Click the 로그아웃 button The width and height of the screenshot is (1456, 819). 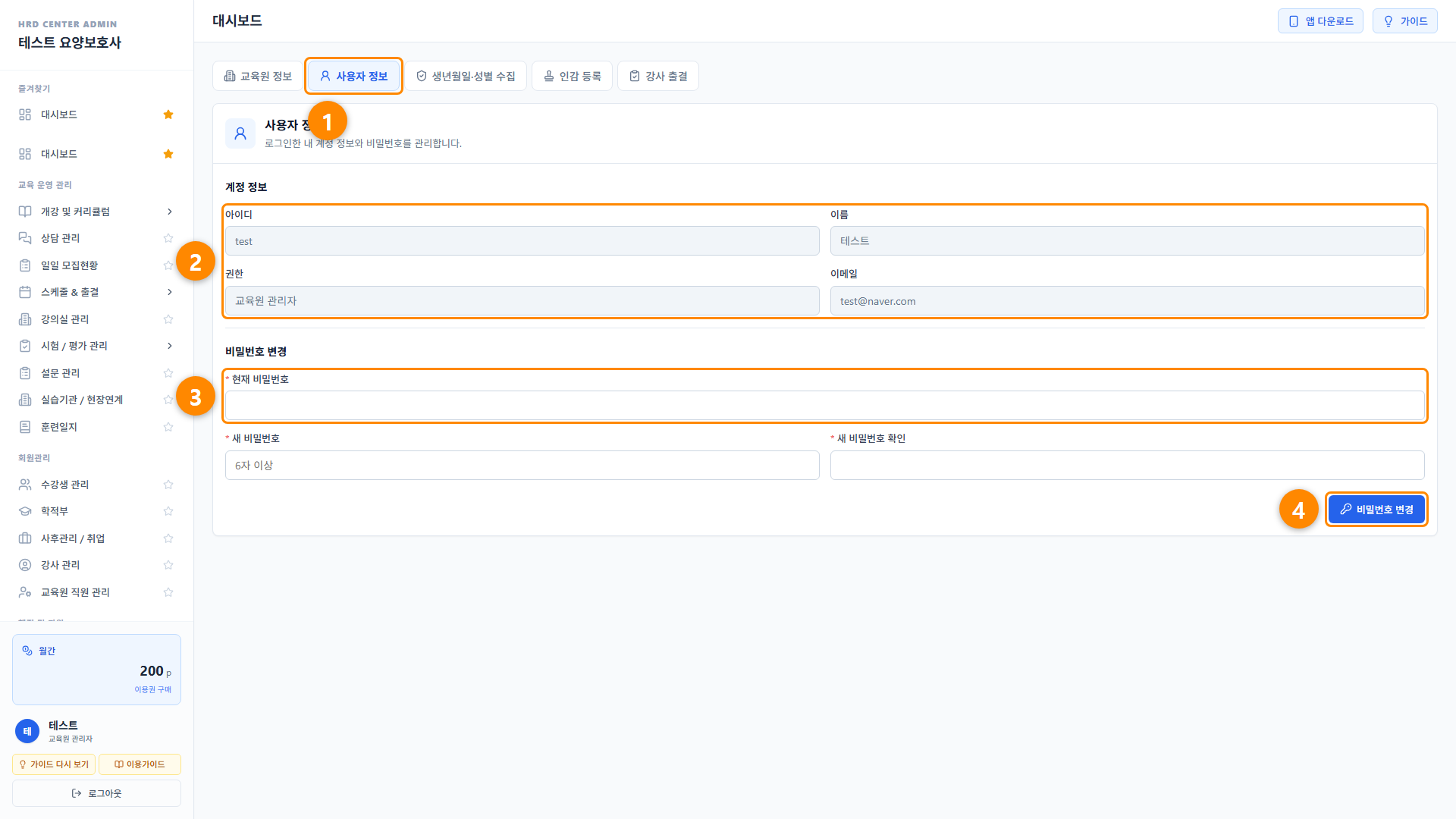click(96, 793)
